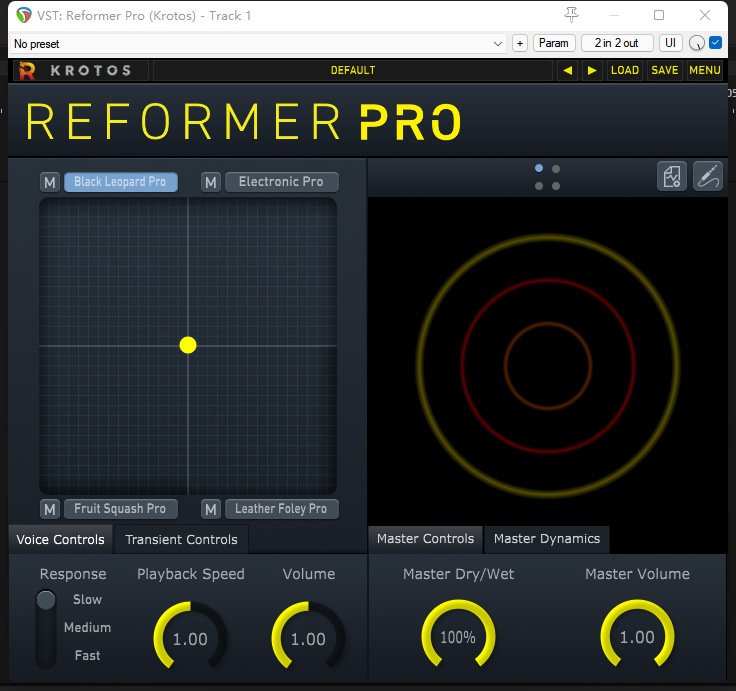Viewport: 736px width, 691px height.
Task: Click the DEFAULT preset name display
Action: [353, 70]
